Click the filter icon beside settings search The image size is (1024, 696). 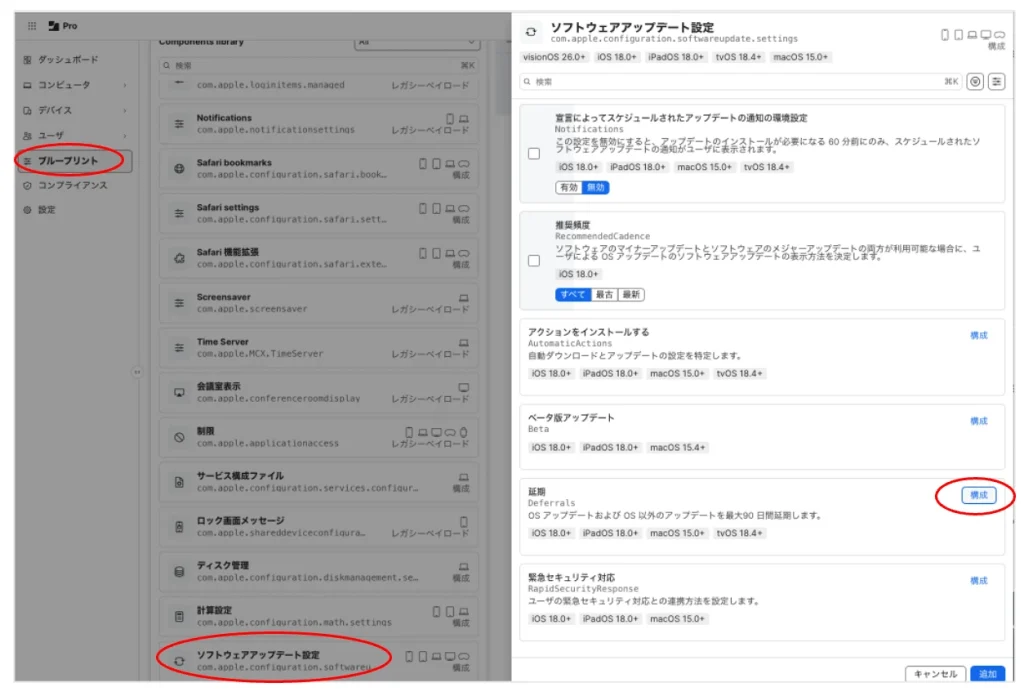point(975,81)
